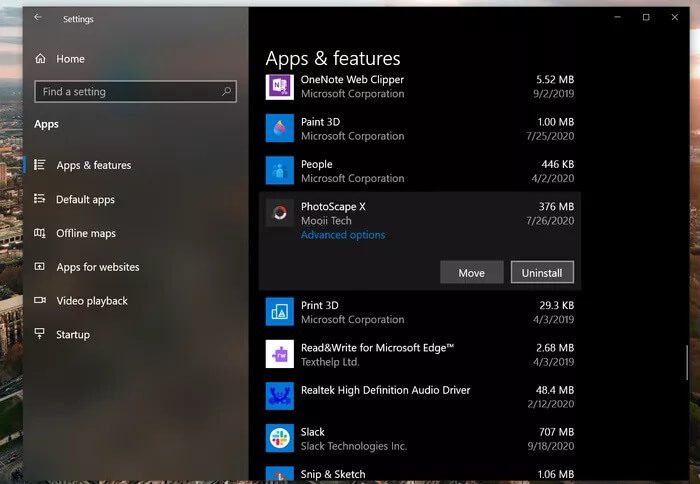700x484 pixels.
Task: Click the back arrow in Settings
Action: click(x=38, y=17)
